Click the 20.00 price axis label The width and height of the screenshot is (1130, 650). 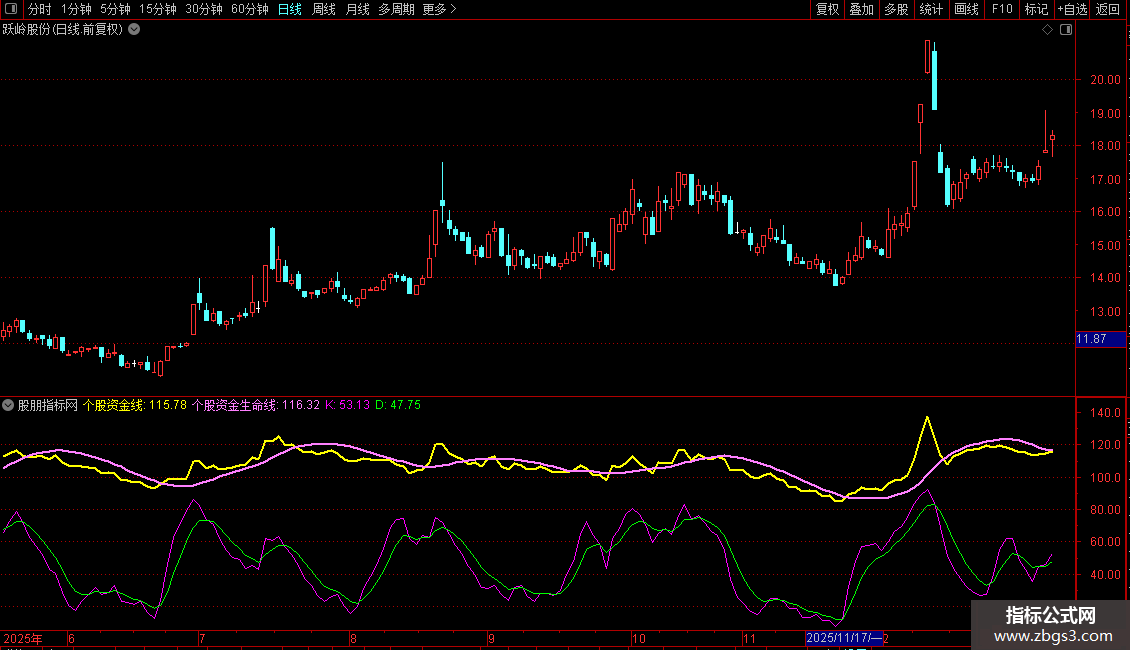click(1105, 80)
